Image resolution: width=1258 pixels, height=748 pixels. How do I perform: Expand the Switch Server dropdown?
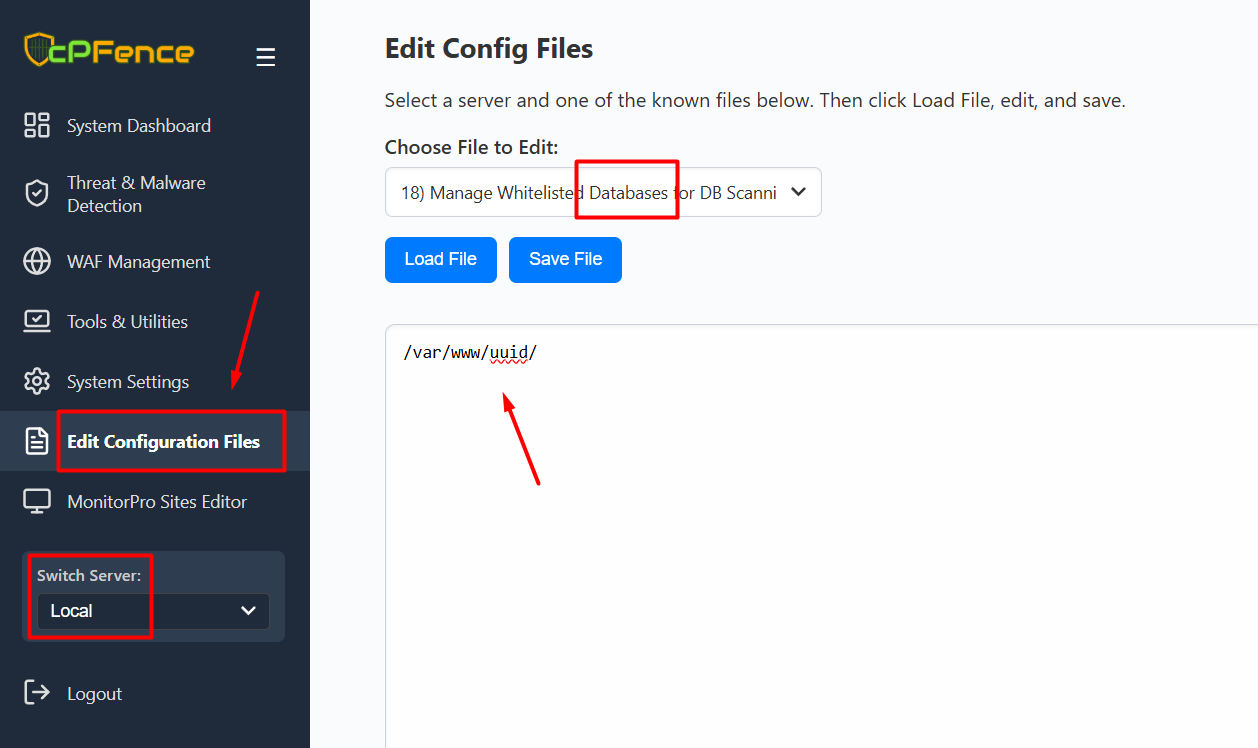[153, 611]
